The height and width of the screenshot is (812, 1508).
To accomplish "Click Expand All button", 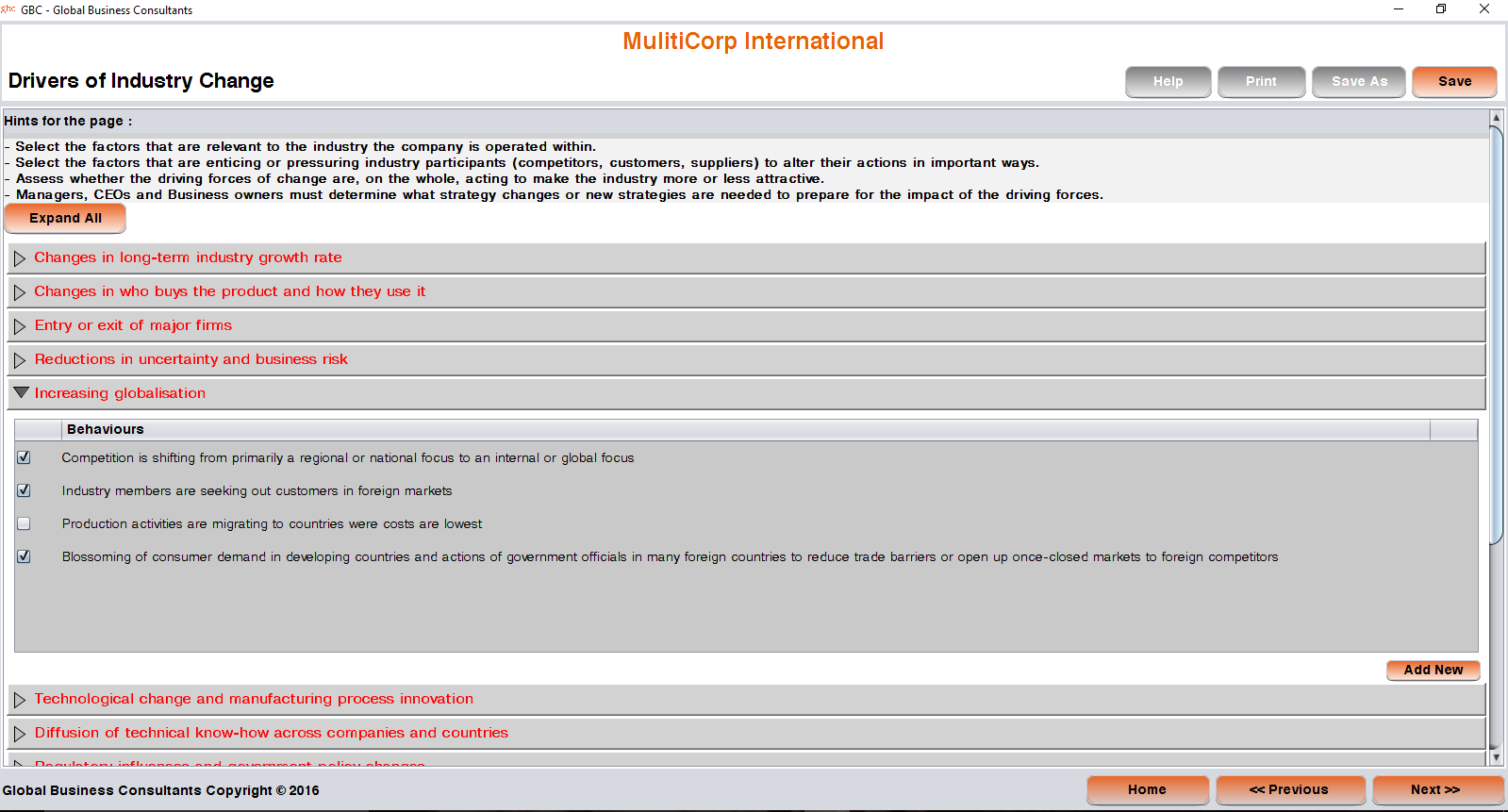I will (65, 219).
